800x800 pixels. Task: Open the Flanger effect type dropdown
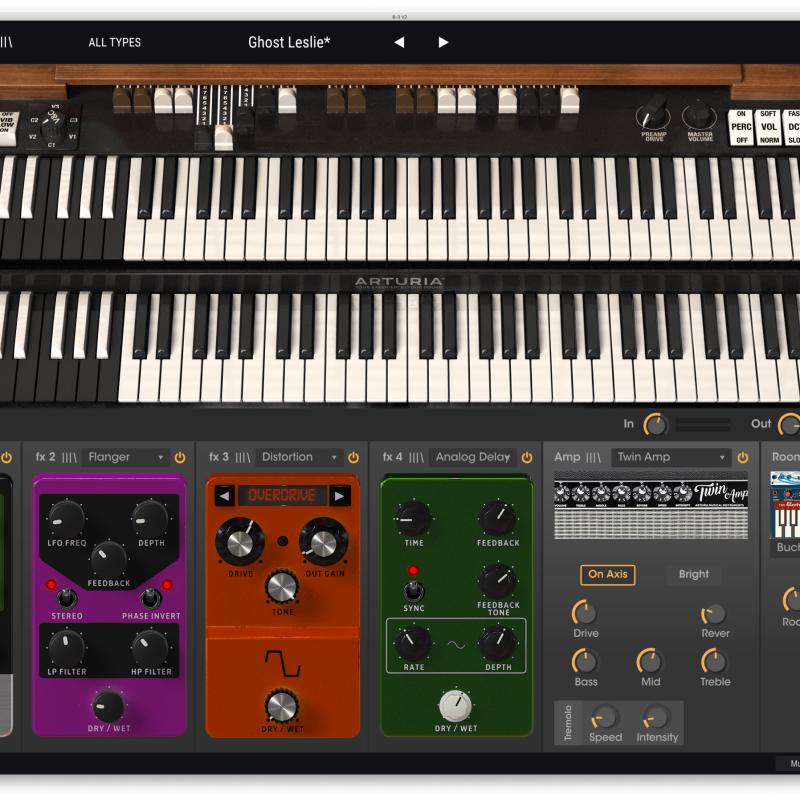pyautogui.click(x=126, y=457)
